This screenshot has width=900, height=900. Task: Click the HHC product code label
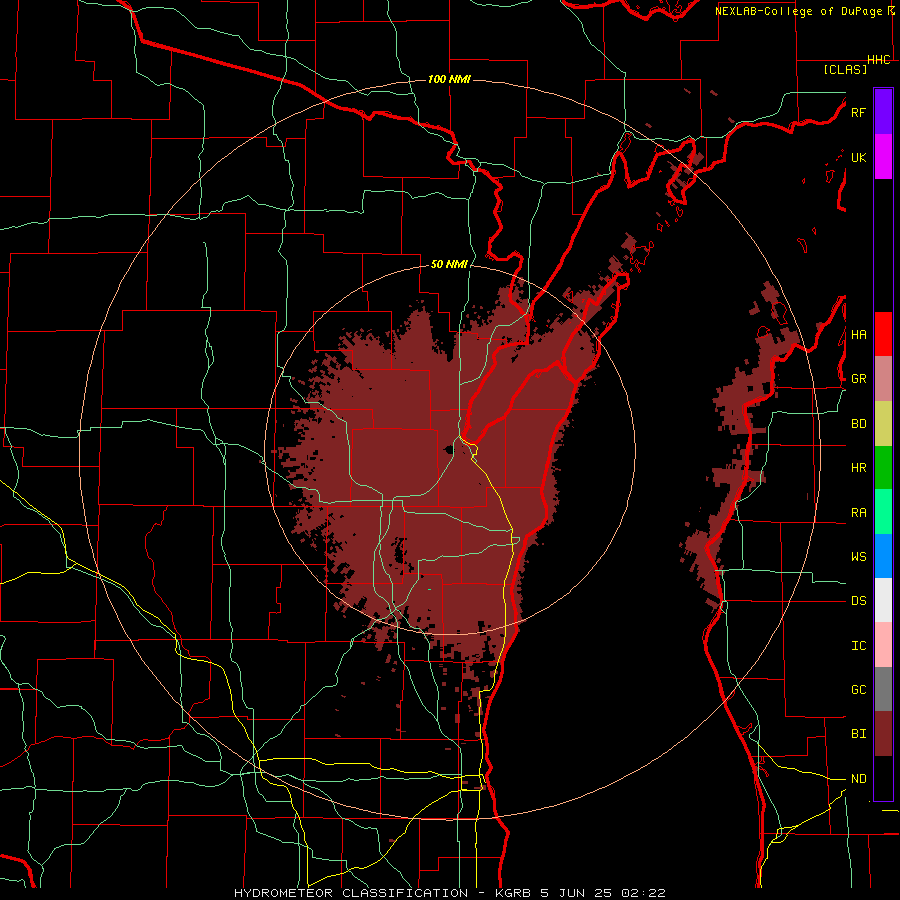click(x=878, y=60)
